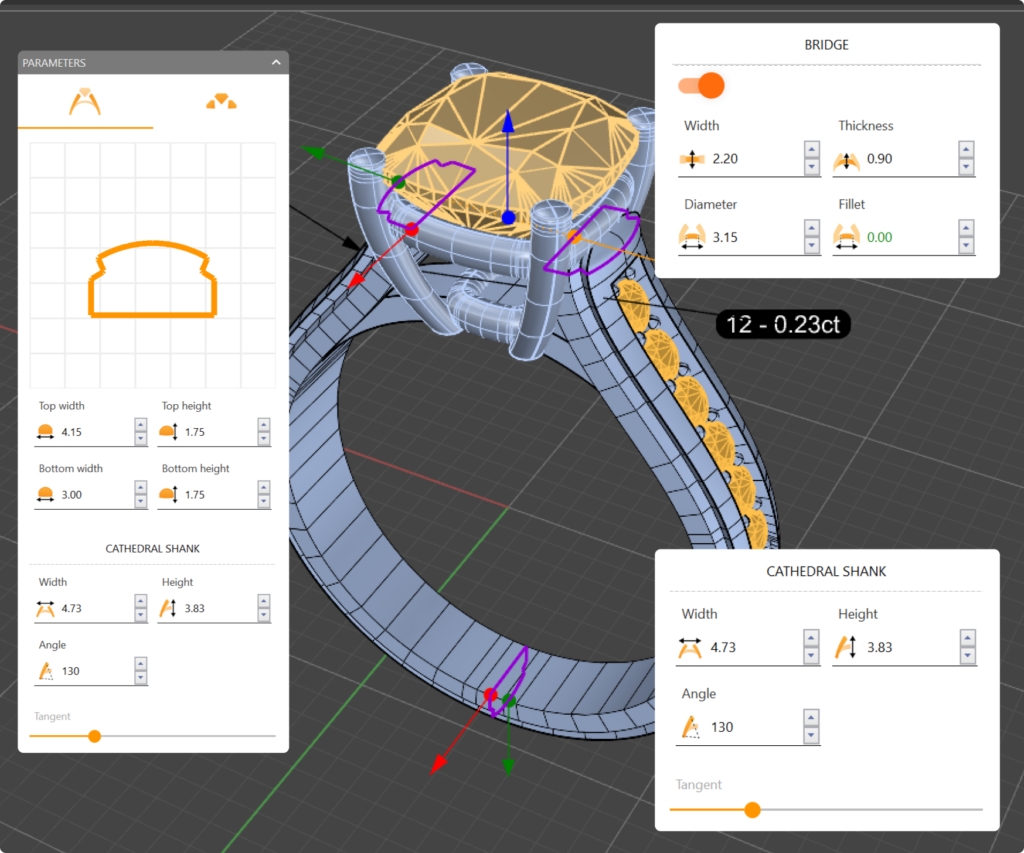The image size is (1024, 853).
Task: Switch to the three-stone settings tab
Action: click(221, 102)
